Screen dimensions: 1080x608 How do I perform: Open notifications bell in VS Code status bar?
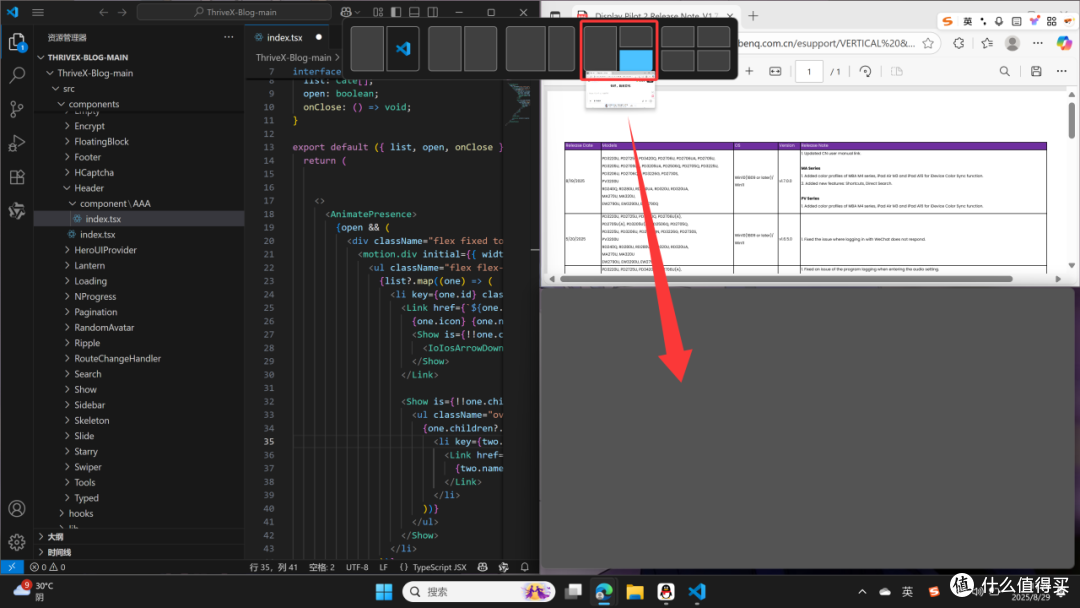point(525,567)
